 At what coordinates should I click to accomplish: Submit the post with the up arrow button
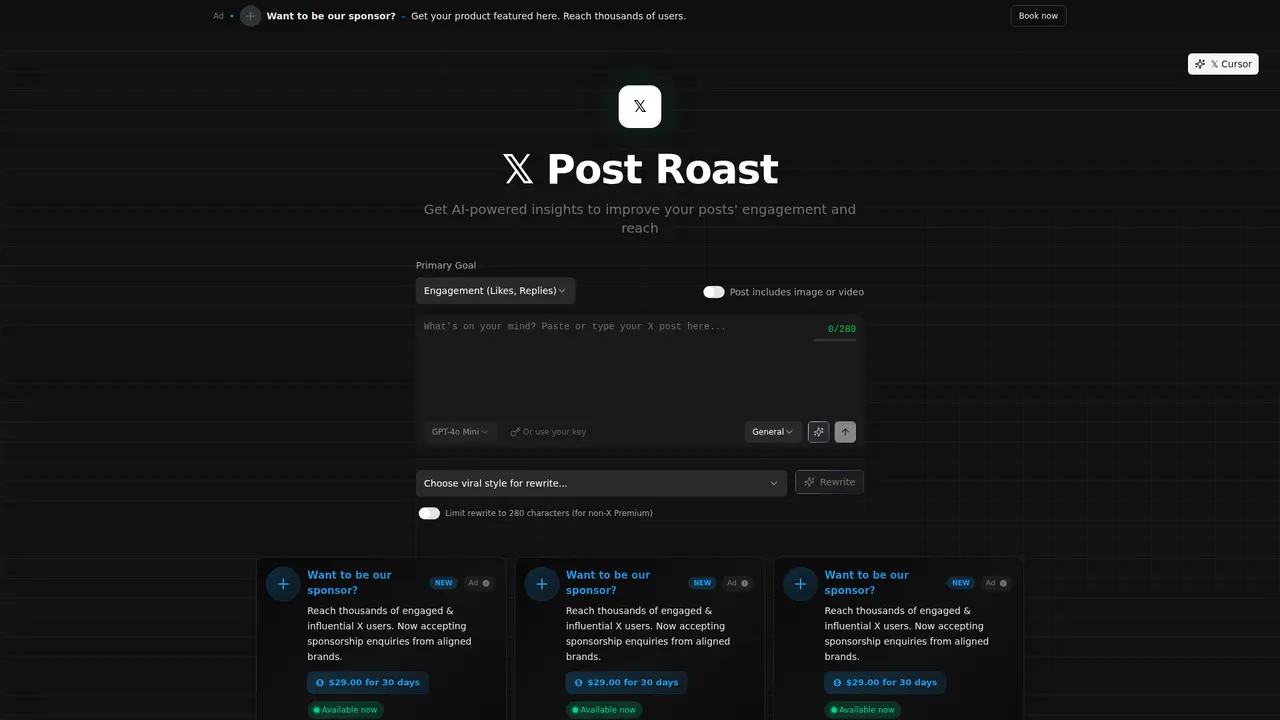(845, 432)
